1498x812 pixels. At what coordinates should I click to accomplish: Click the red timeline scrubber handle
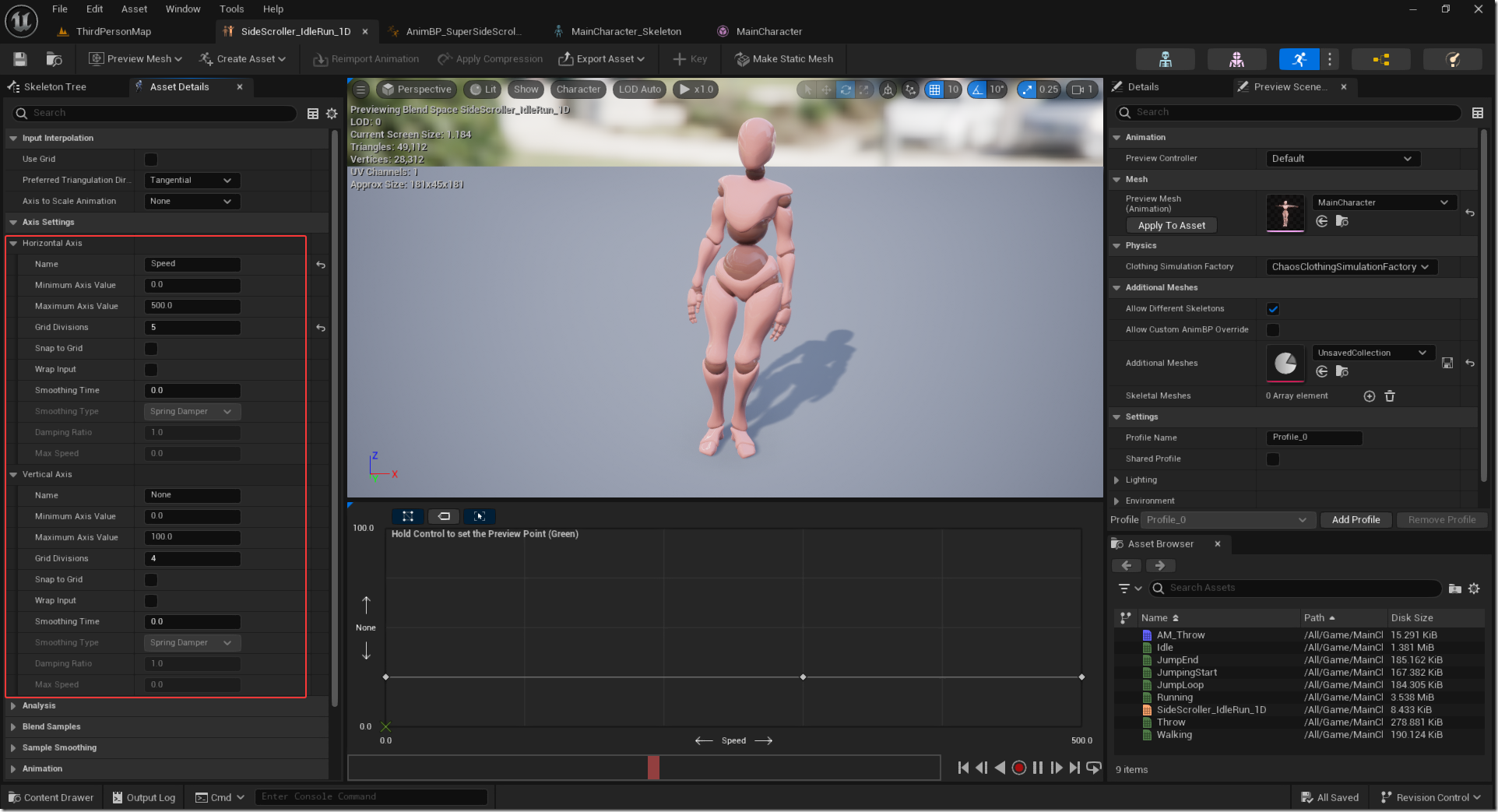653,768
